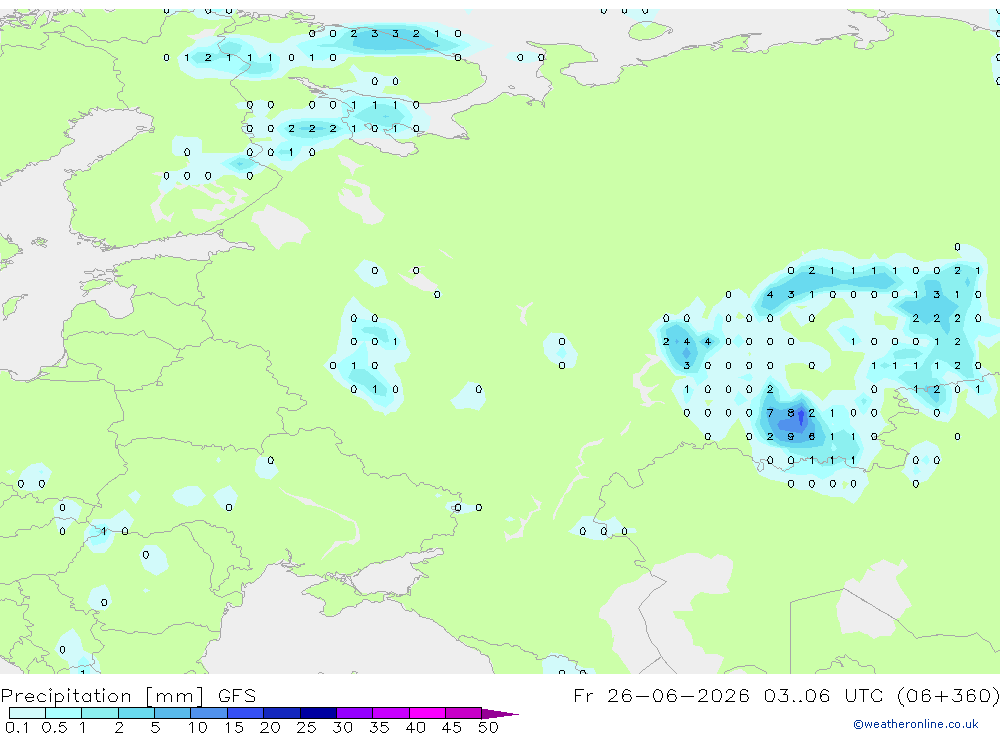This screenshot has width=1000, height=733.
Task: Click the purple arrow tip above 50 mm
Action: pyautogui.click(x=500, y=713)
